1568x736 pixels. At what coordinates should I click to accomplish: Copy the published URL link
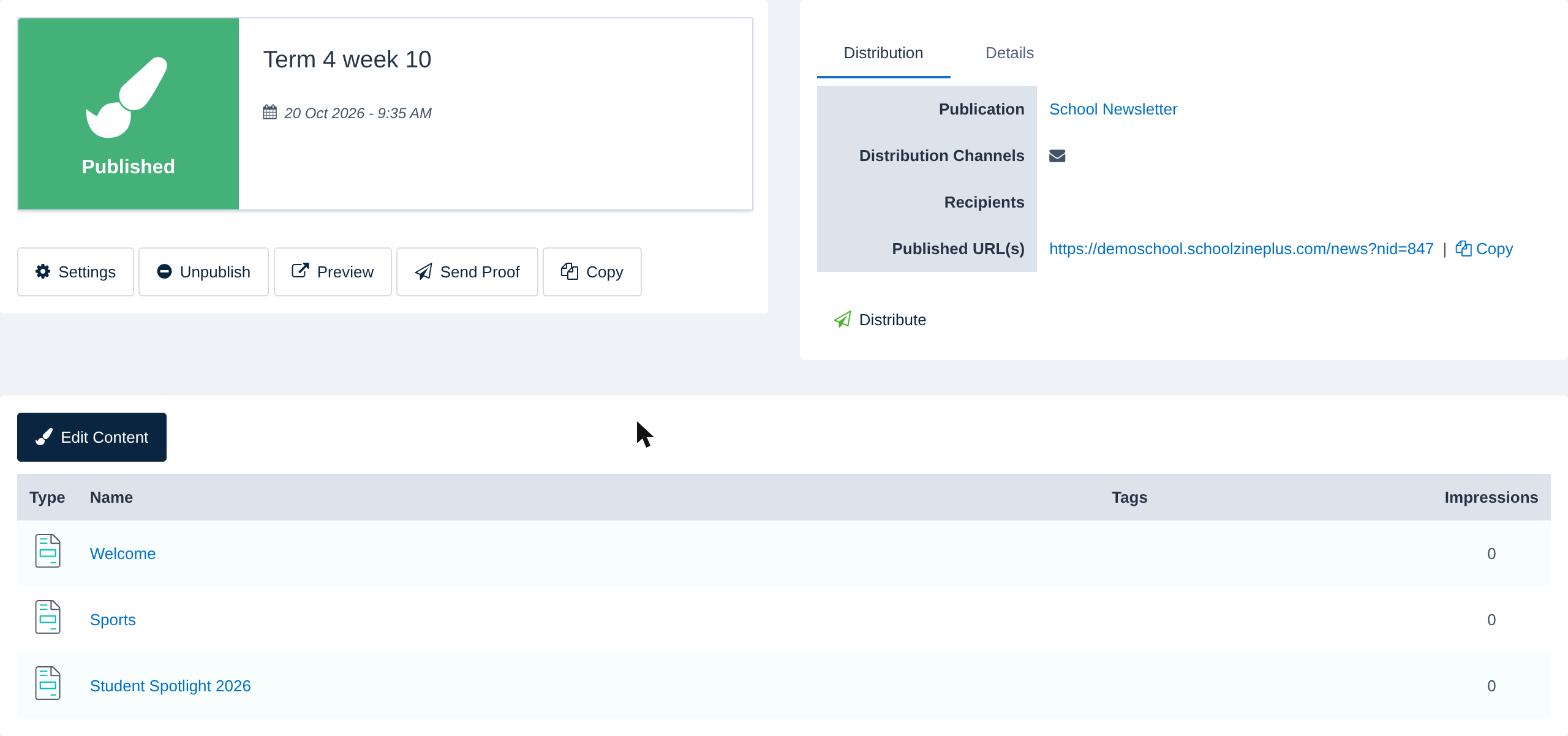point(1484,249)
